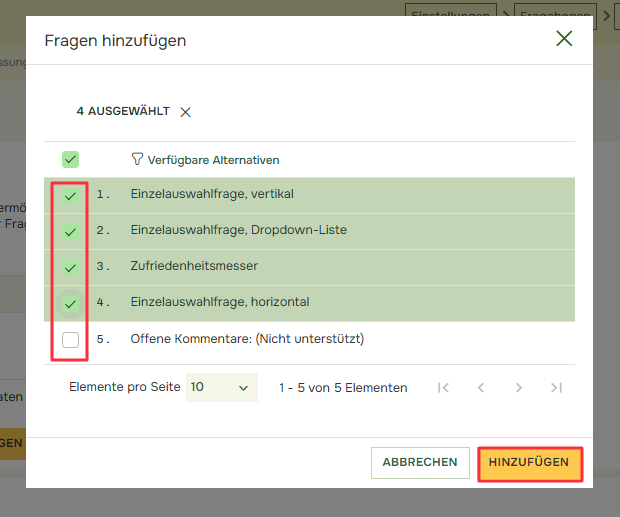
Task: Click the Abbrechen button
Action: tap(420, 463)
